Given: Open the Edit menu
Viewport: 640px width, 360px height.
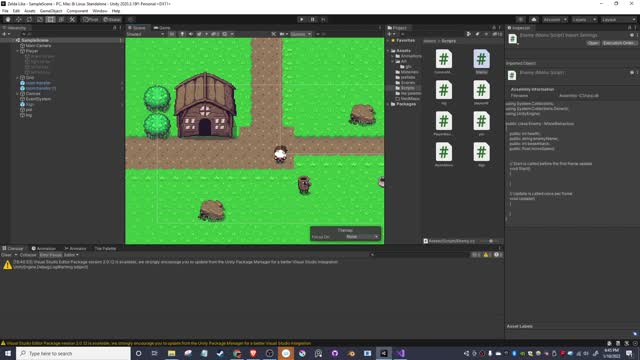Looking at the screenshot, I should (x=16, y=11).
